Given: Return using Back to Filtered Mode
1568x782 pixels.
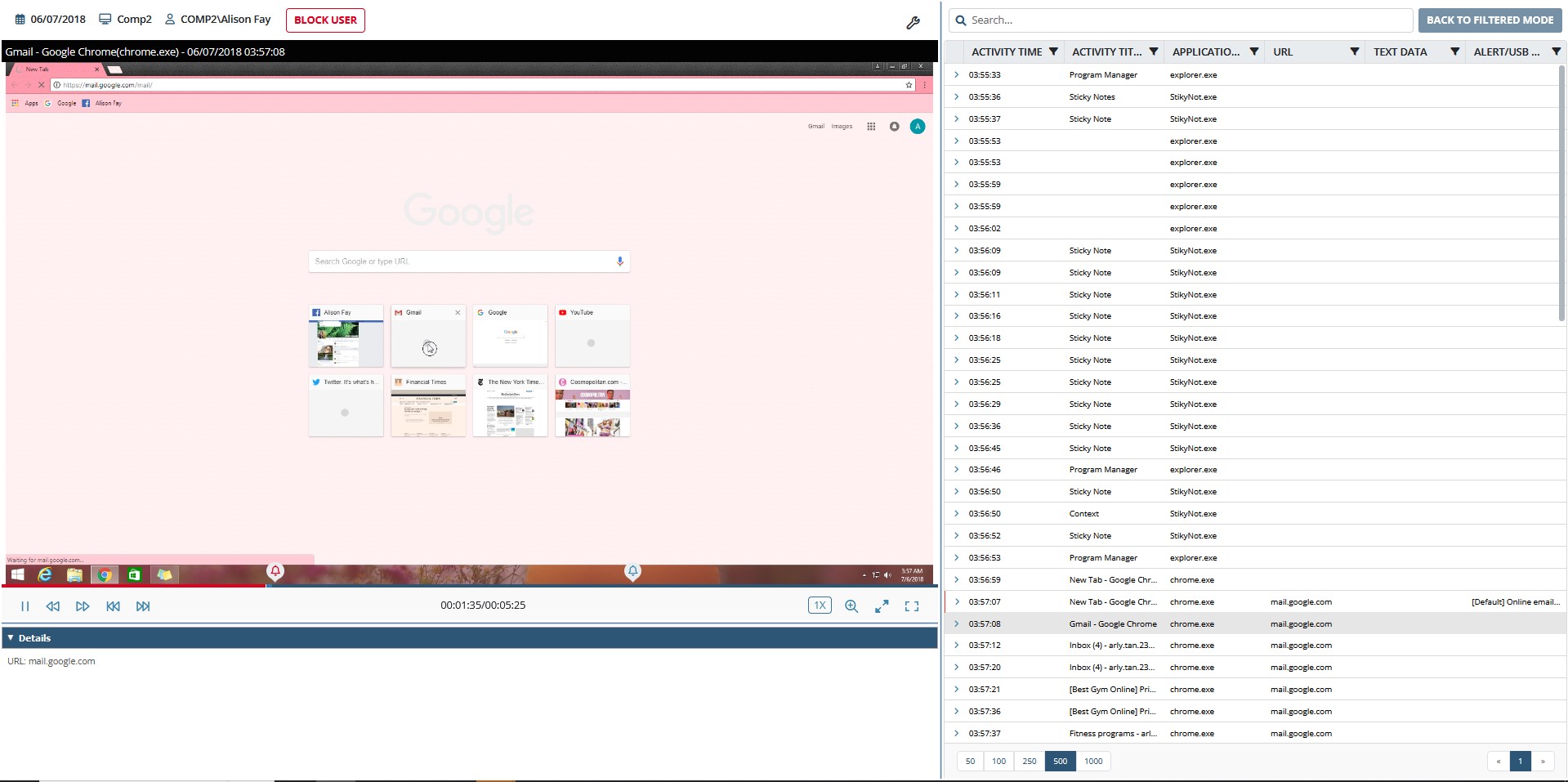Looking at the screenshot, I should pos(1490,20).
